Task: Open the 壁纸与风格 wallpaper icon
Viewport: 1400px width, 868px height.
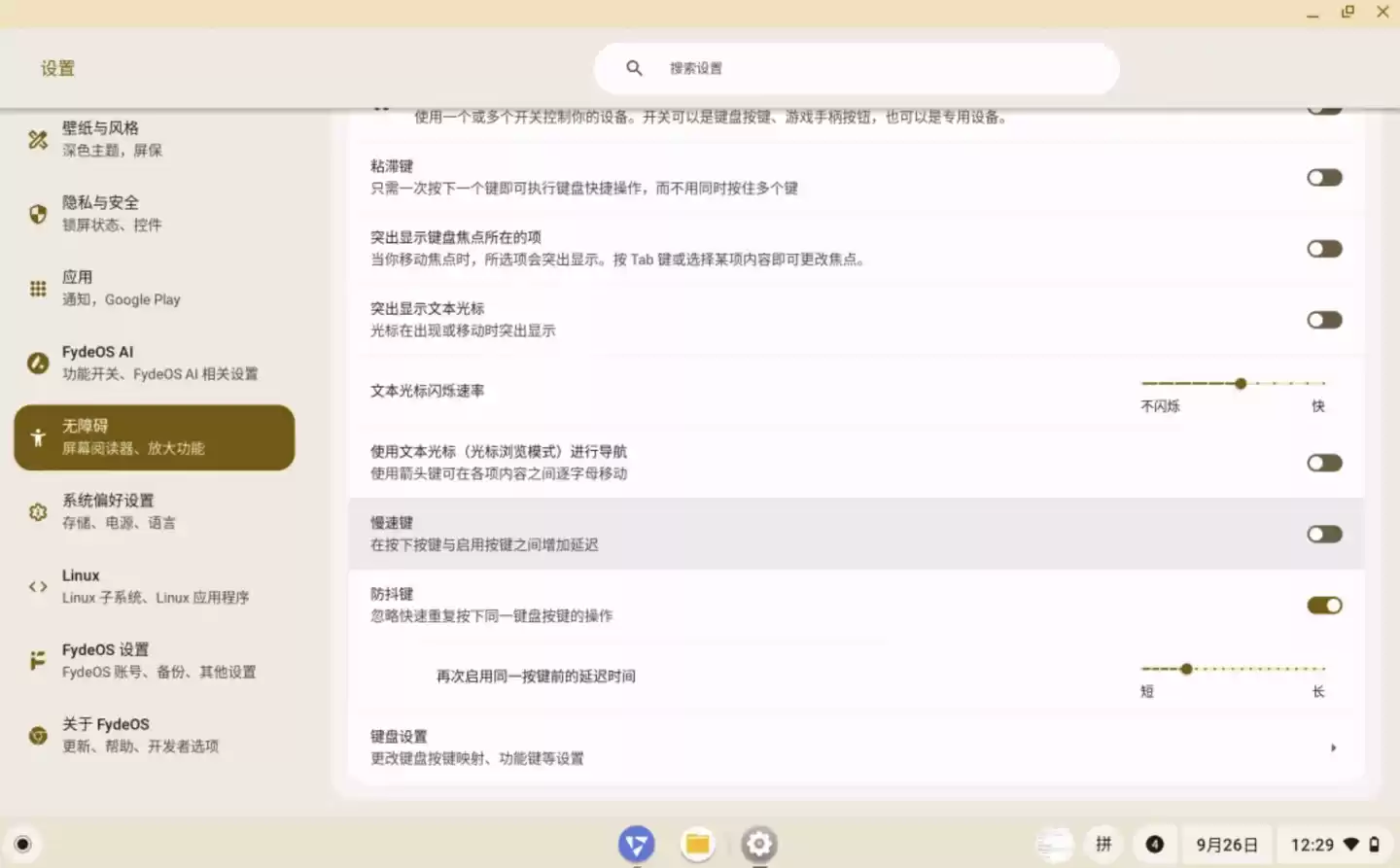Action: click(x=37, y=139)
